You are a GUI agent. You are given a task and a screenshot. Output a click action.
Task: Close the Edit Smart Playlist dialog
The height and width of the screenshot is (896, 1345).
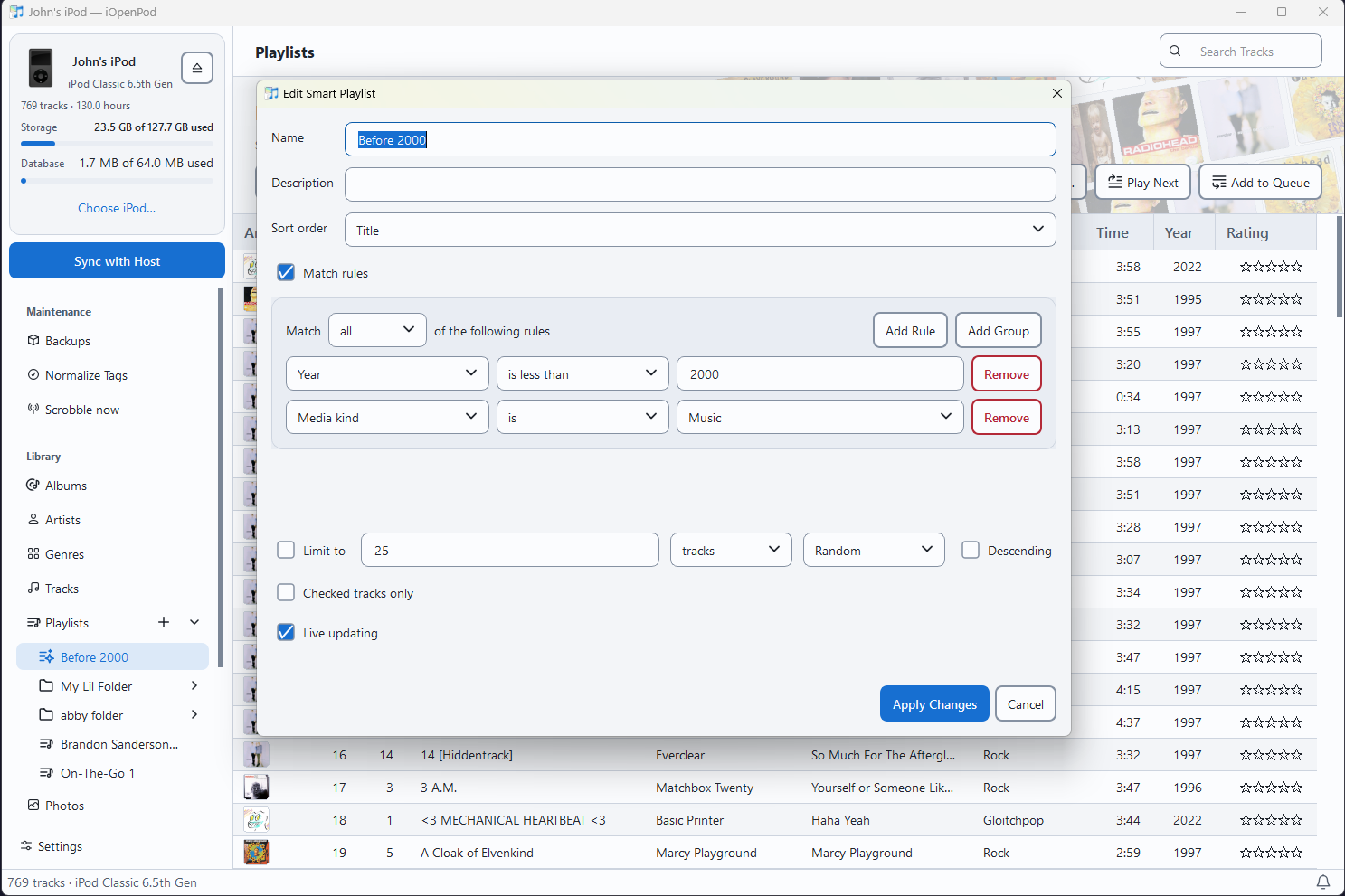click(x=1057, y=93)
